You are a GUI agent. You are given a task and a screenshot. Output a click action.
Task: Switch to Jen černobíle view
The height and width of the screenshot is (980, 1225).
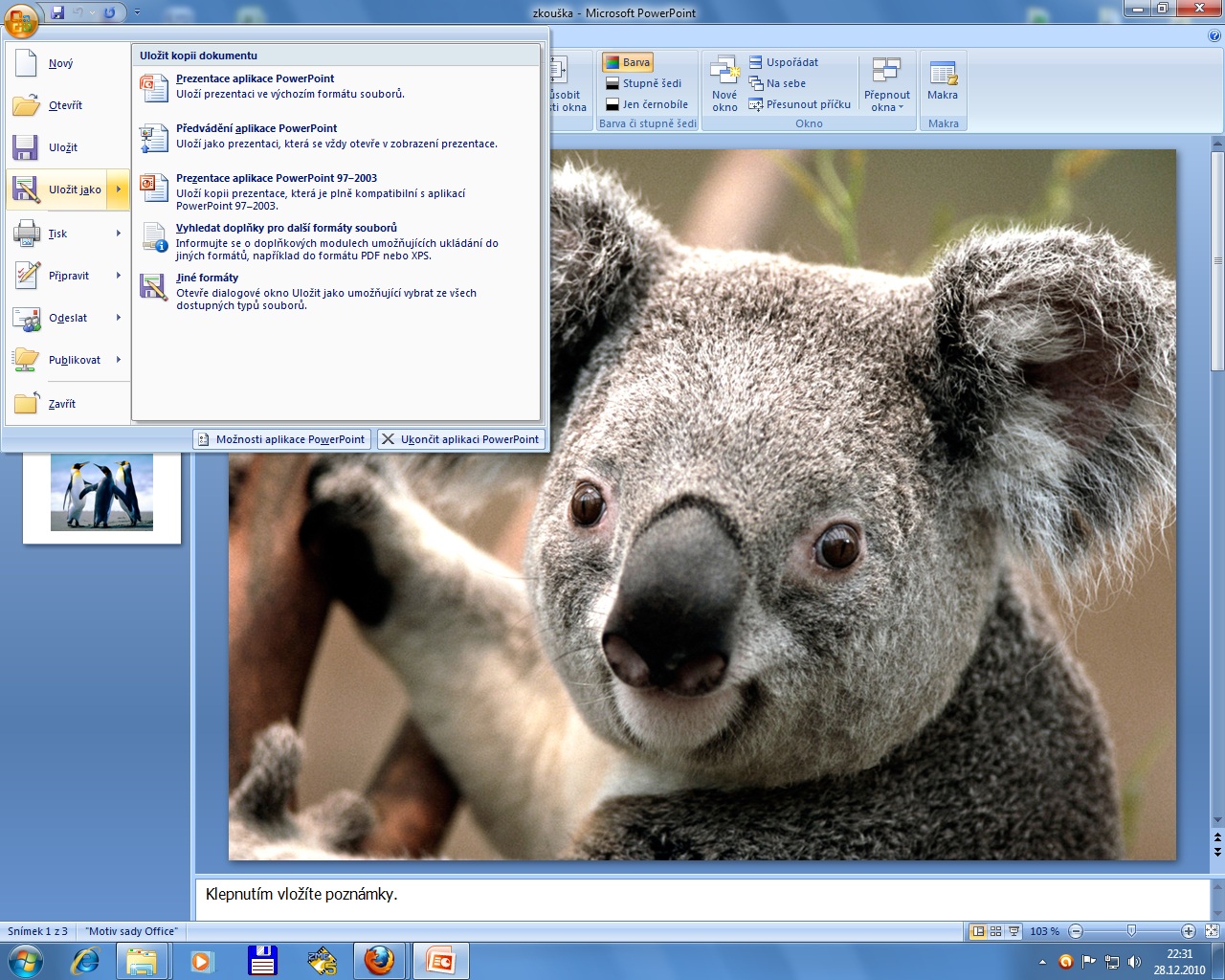tap(646, 104)
